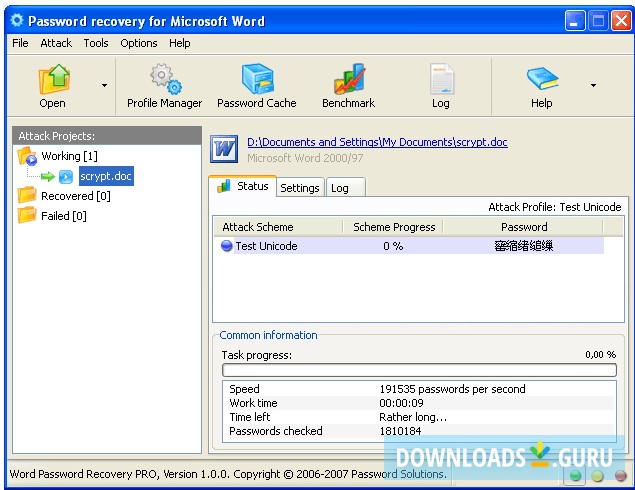Select the Failed [0] folder
This screenshot has height=490, width=635.
click(x=64, y=216)
